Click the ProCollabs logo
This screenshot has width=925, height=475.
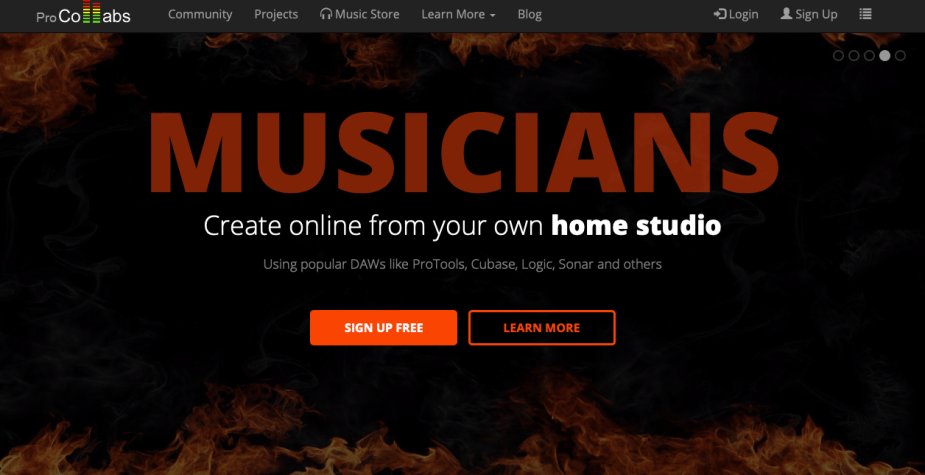pos(83,13)
